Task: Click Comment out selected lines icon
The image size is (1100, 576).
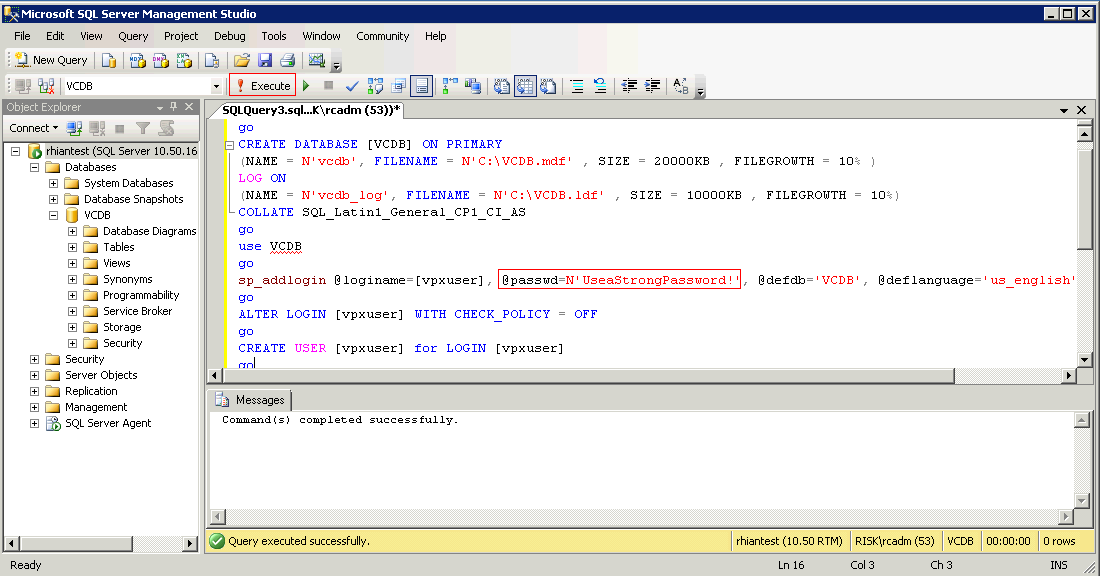Action: (577, 86)
